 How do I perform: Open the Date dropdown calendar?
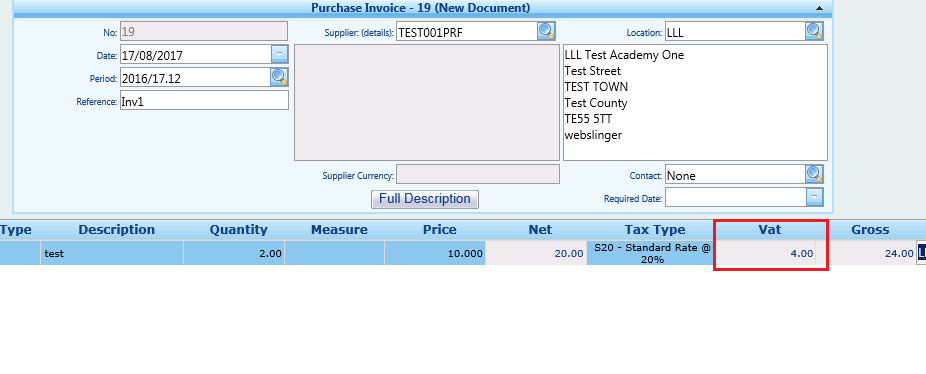pyautogui.click(x=279, y=54)
